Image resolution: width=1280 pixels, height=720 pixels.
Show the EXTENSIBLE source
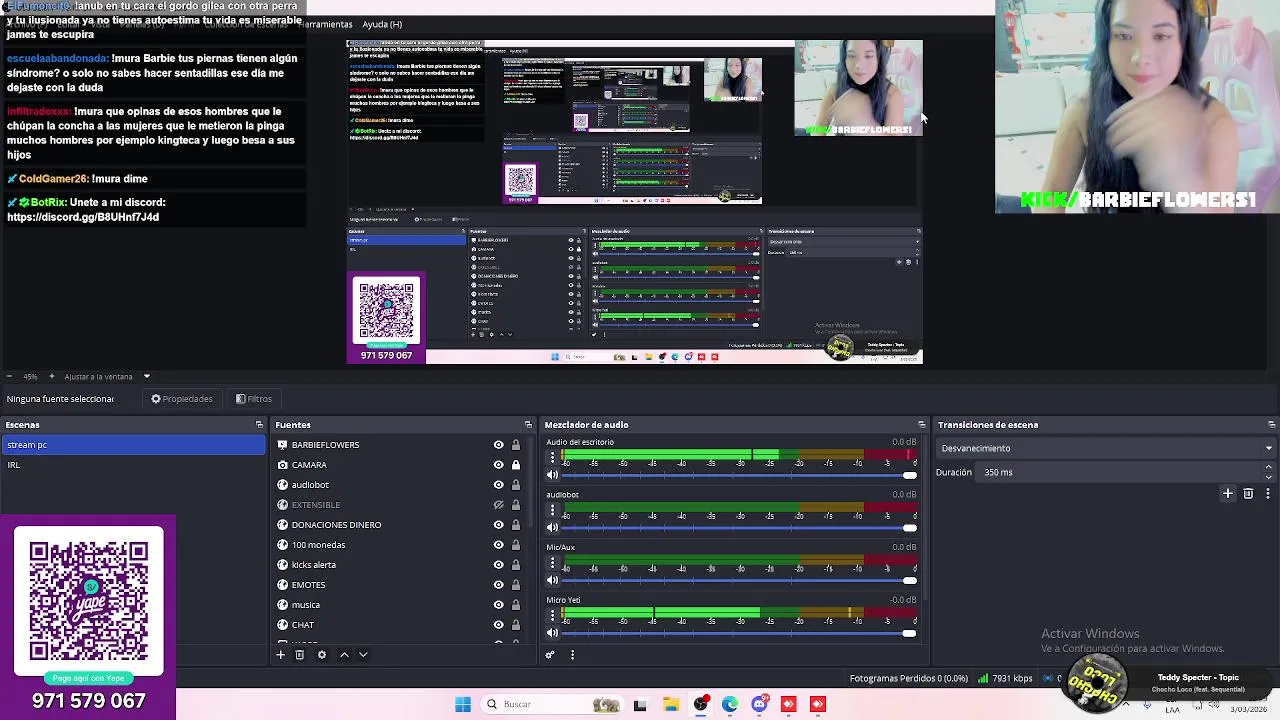tap(498, 505)
